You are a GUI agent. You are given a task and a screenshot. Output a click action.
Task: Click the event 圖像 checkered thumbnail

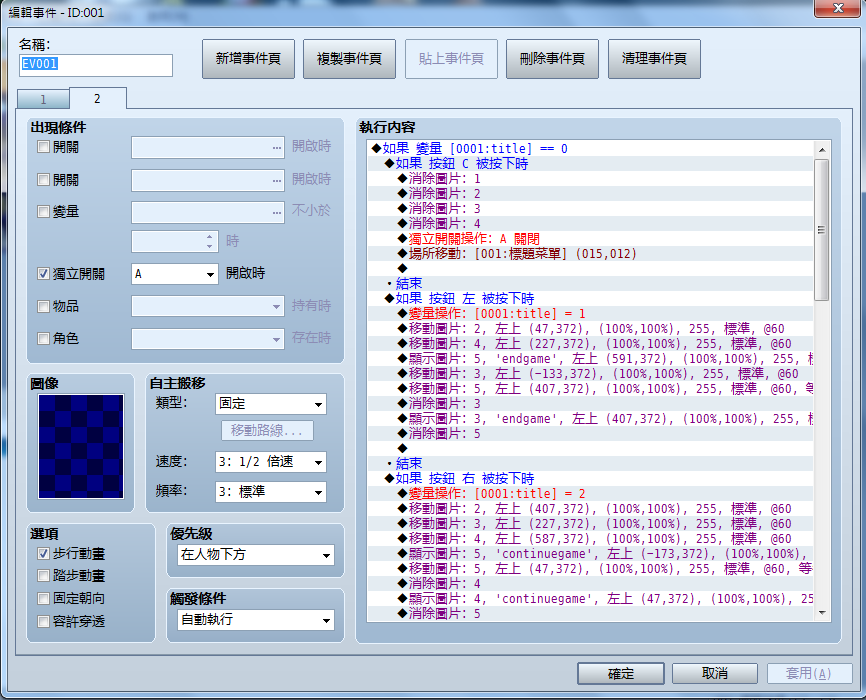(81, 446)
